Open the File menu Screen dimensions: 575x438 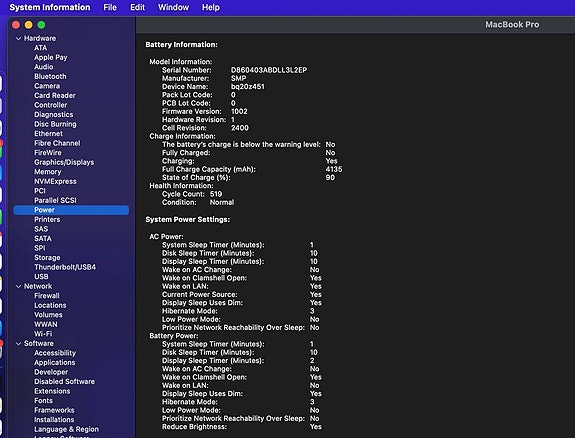click(x=110, y=7)
